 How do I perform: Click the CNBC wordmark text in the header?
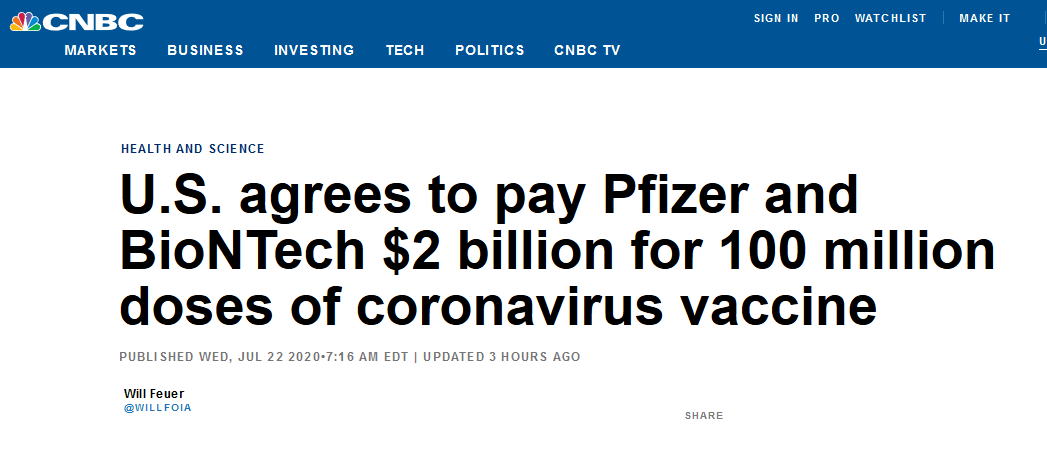coord(93,22)
